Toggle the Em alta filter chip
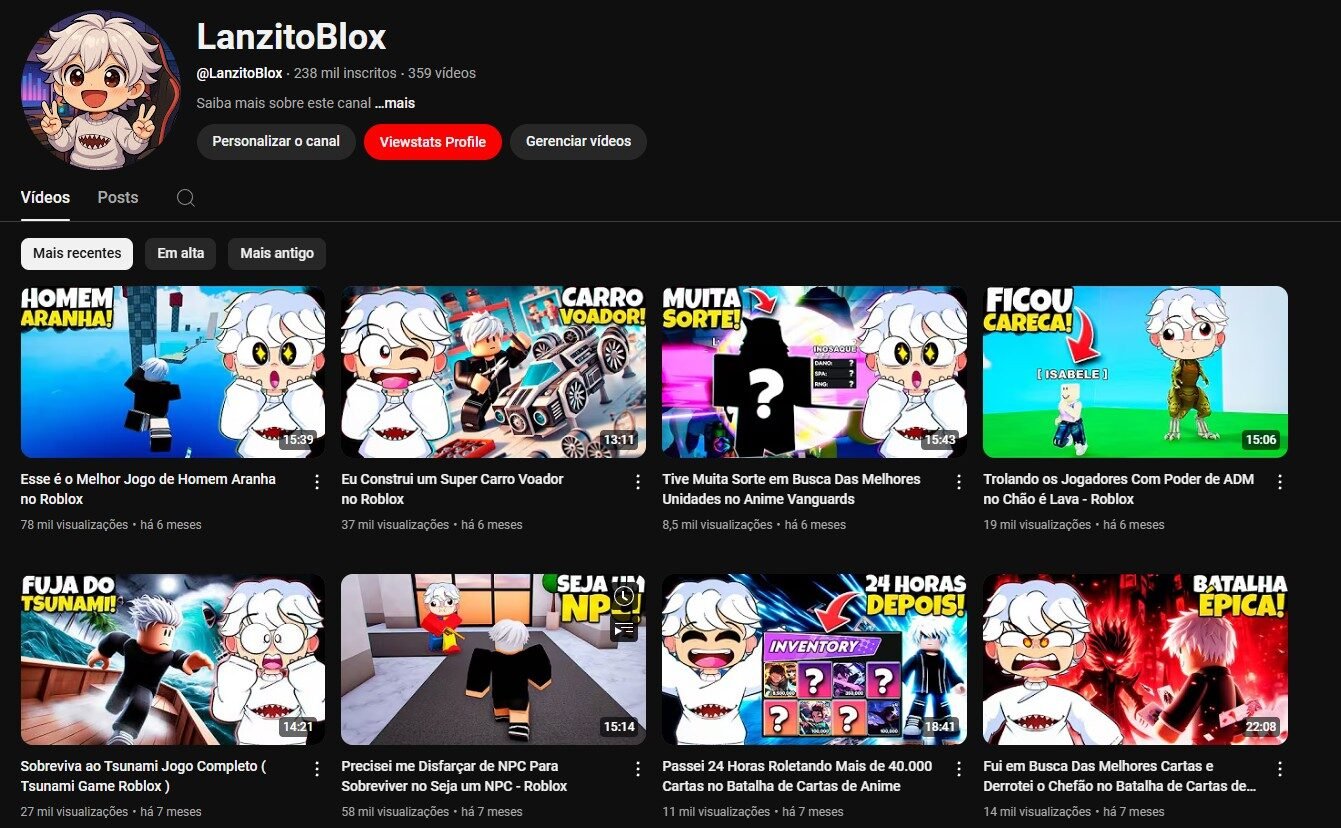The height and width of the screenshot is (828, 1341). [x=180, y=253]
